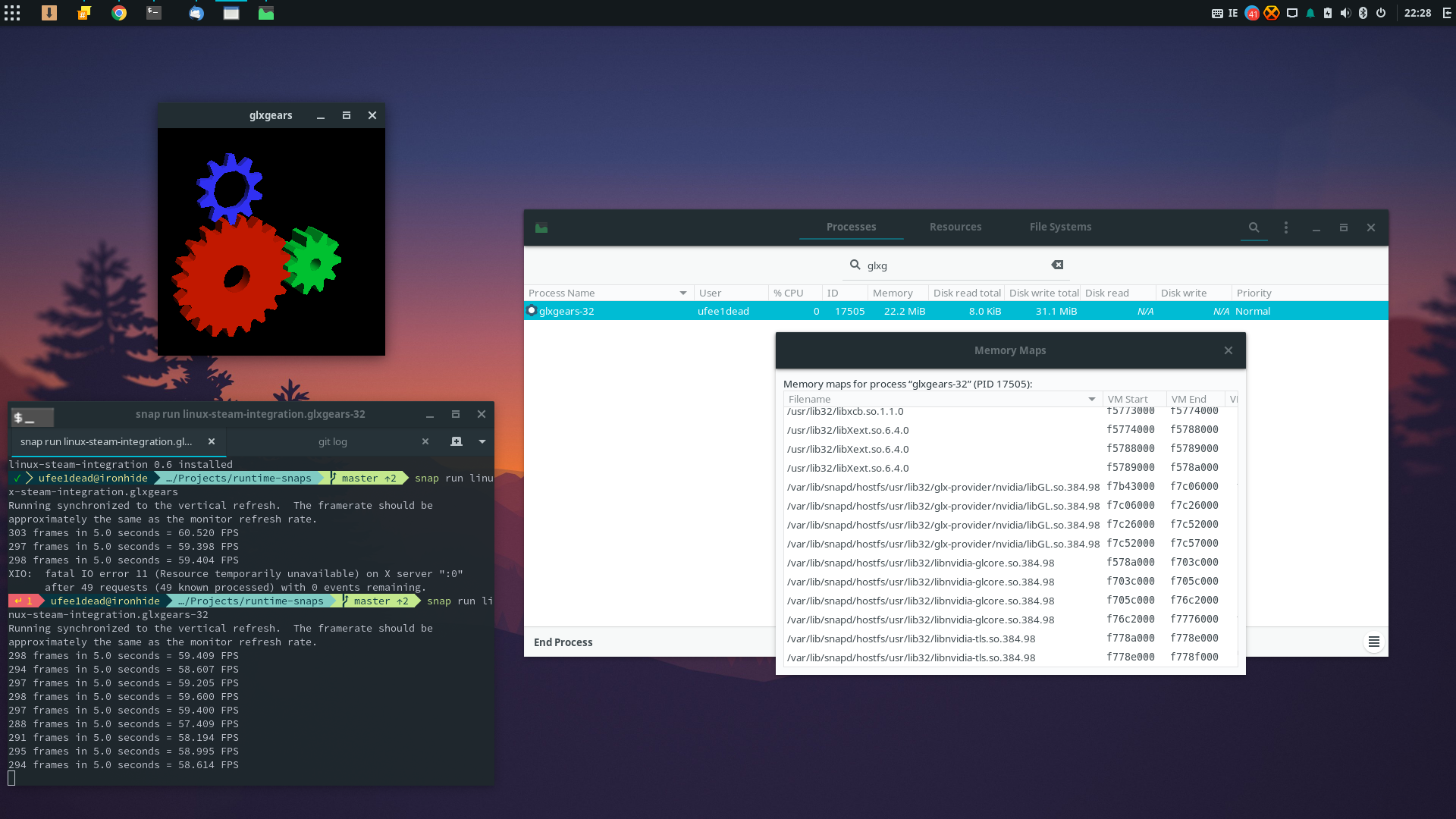
Task: Close the Memory Maps dialog
Action: pos(1228,350)
